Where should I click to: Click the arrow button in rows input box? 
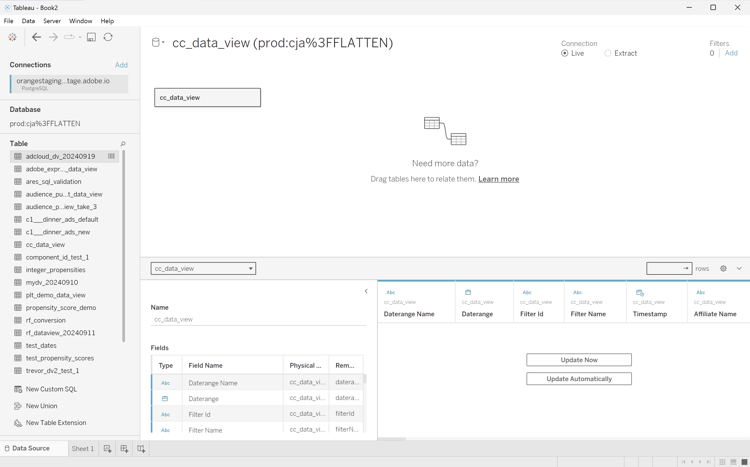point(686,268)
